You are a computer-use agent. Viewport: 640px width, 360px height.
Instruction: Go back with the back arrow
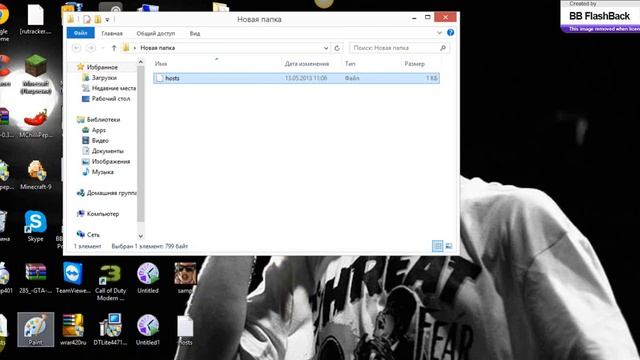pyautogui.click(x=76, y=48)
